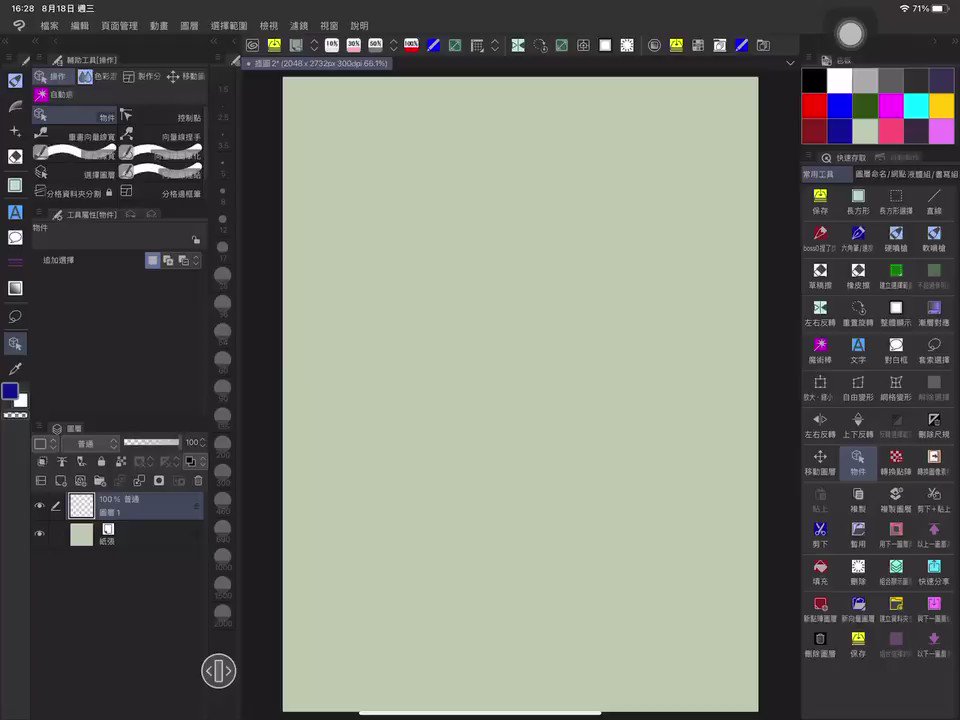Click 刪除圖層 delete layer in quick access
The height and width of the screenshot is (720, 960).
[x=820, y=644]
